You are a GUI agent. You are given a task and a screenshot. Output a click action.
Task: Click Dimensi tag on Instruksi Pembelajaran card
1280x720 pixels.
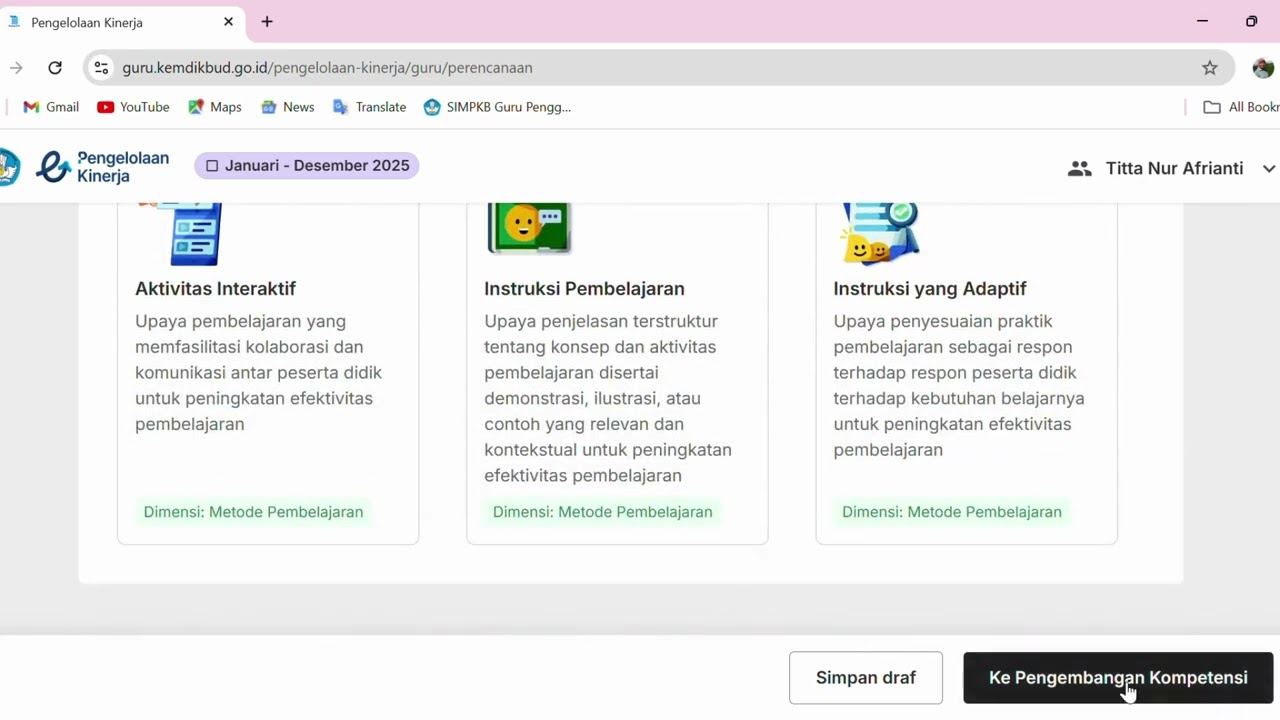click(x=603, y=512)
